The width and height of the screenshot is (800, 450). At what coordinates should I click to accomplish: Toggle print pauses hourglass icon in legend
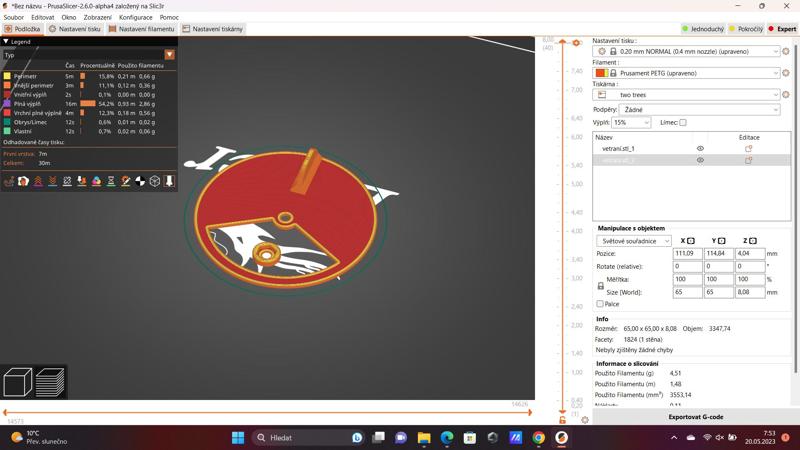[x=111, y=181]
